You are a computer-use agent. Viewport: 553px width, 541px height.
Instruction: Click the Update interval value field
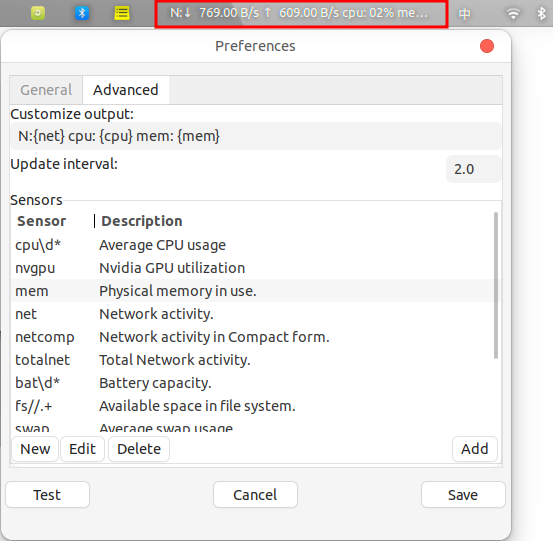[473, 169]
